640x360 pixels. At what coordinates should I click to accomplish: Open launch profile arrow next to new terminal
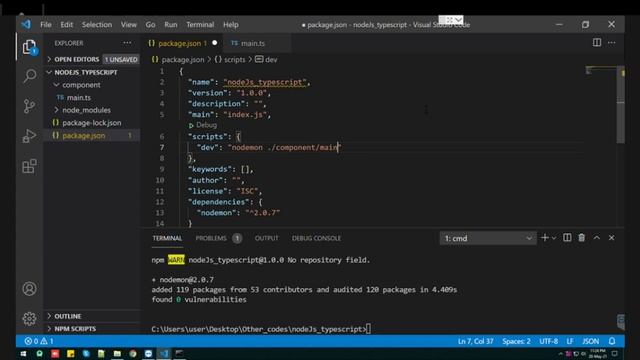pyautogui.click(x=554, y=238)
